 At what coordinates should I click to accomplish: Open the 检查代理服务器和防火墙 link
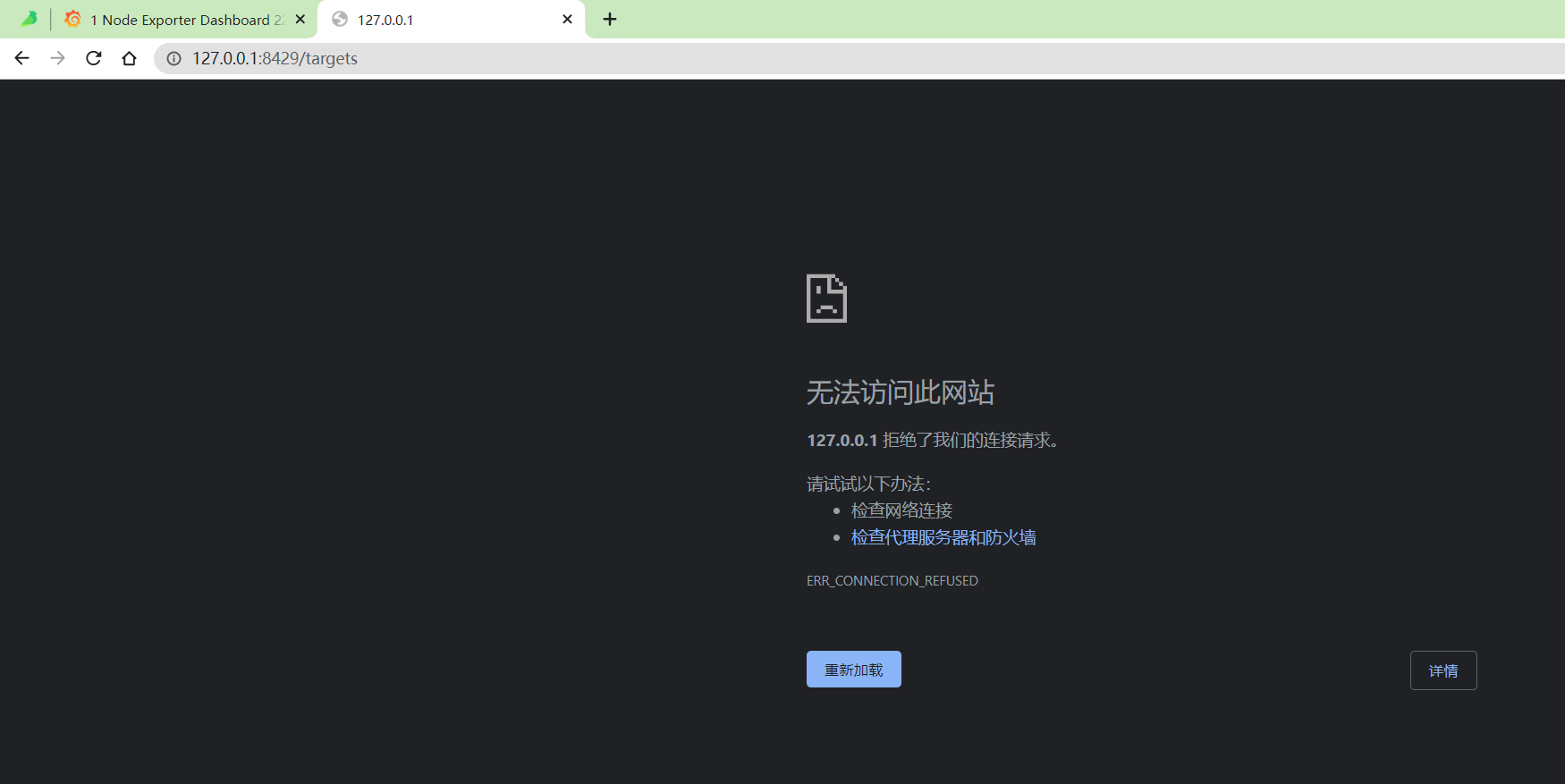pos(943,537)
